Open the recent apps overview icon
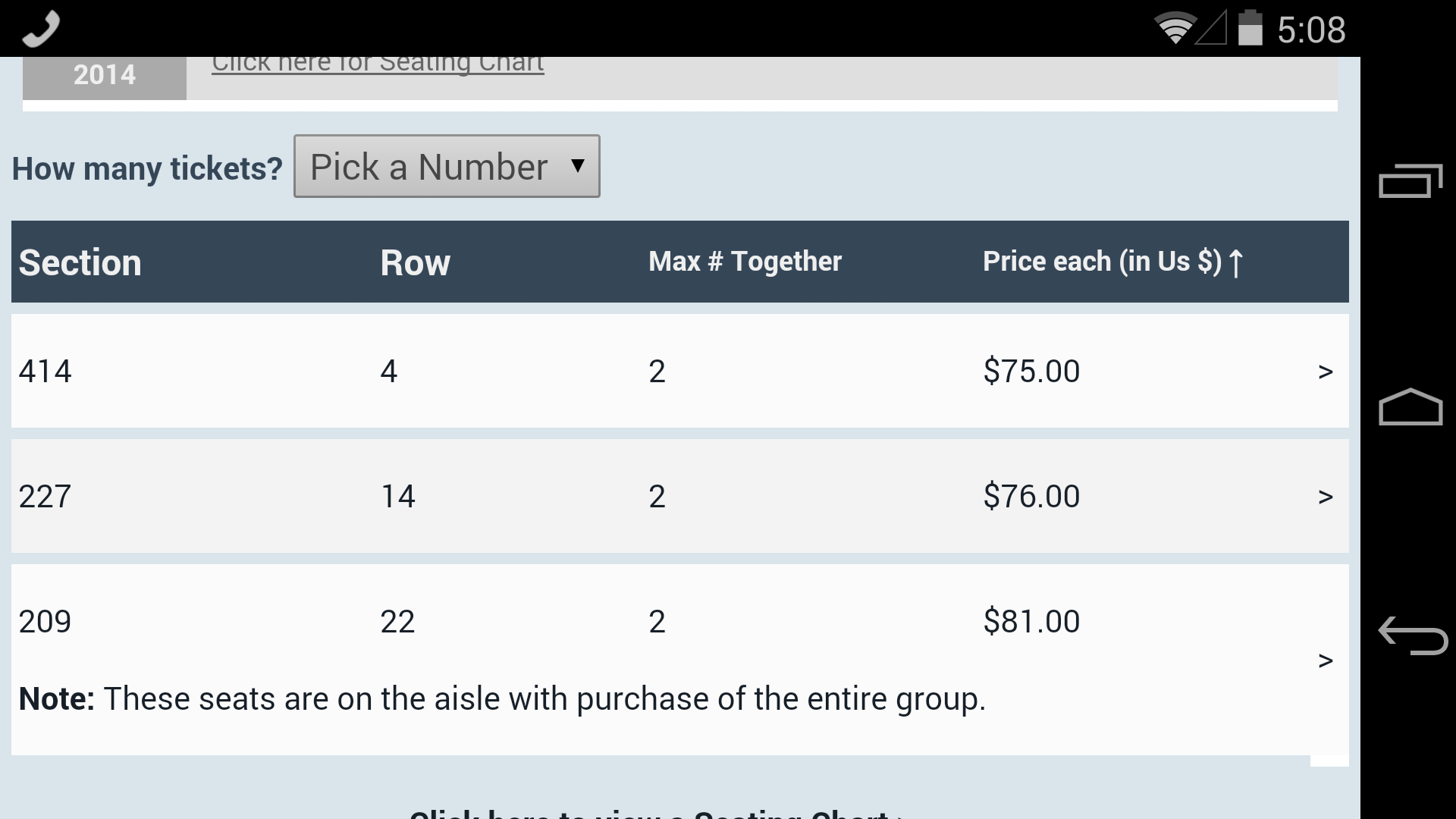This screenshot has width=1456, height=819. click(x=1410, y=180)
